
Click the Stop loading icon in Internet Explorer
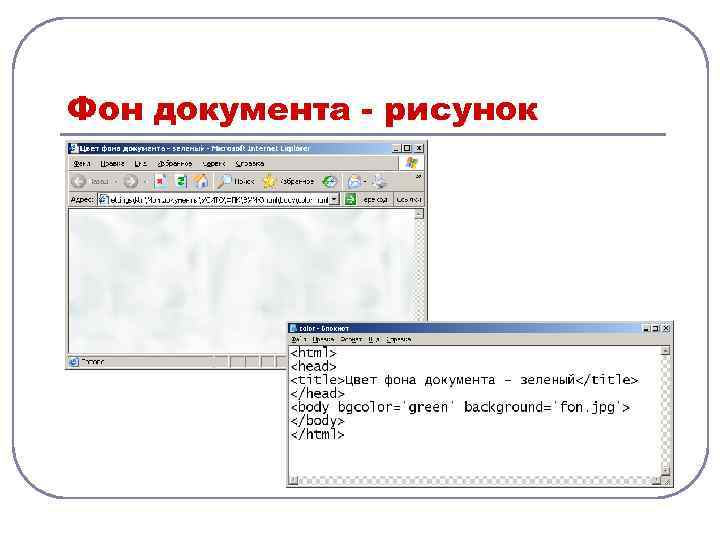(161, 181)
